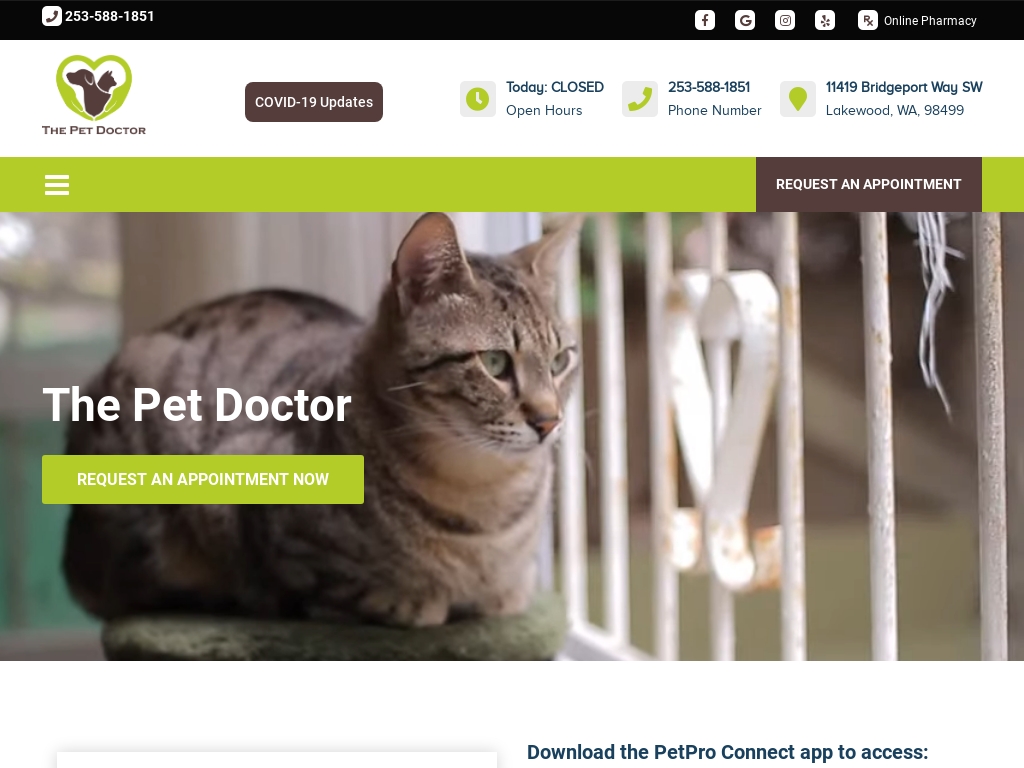Click The Pet Doctor hero heading
This screenshot has height=768, width=1024.
click(x=197, y=405)
